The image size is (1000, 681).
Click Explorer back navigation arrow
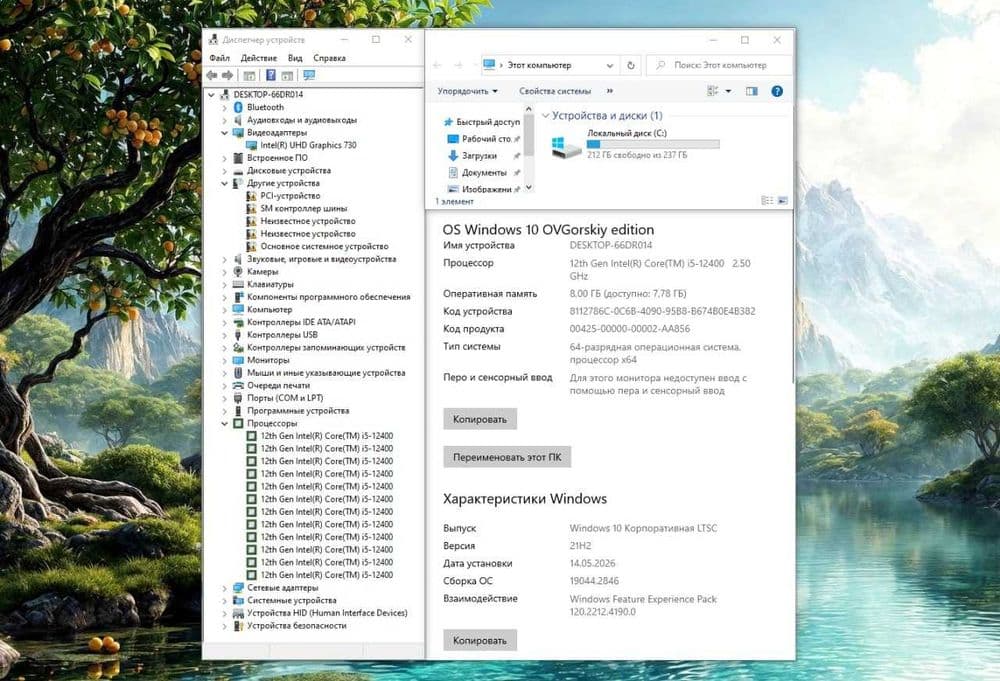click(437, 65)
